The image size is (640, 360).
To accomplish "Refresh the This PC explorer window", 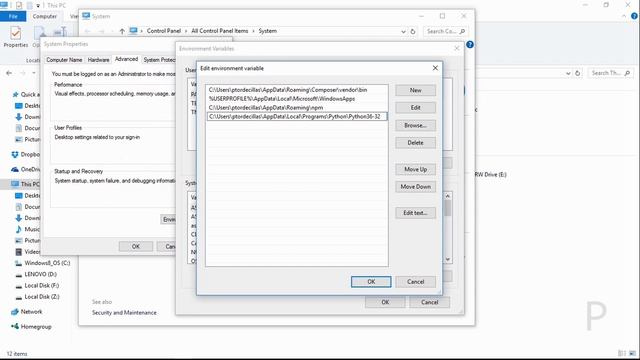I will pos(577,73).
